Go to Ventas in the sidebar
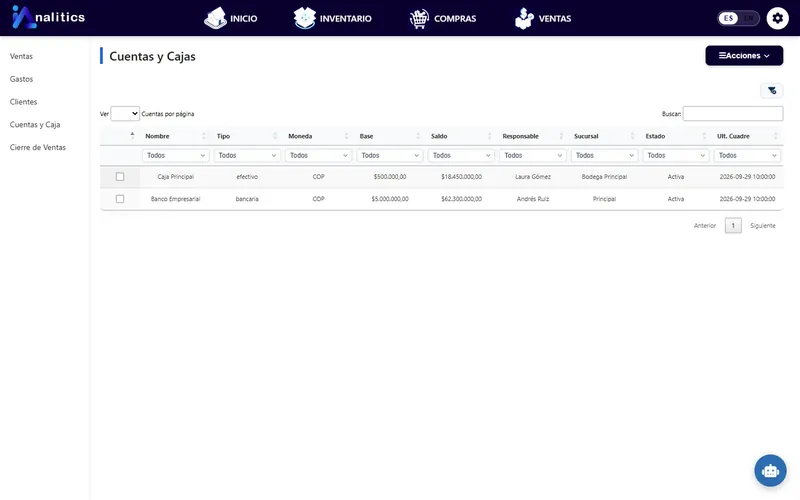 [21, 56]
